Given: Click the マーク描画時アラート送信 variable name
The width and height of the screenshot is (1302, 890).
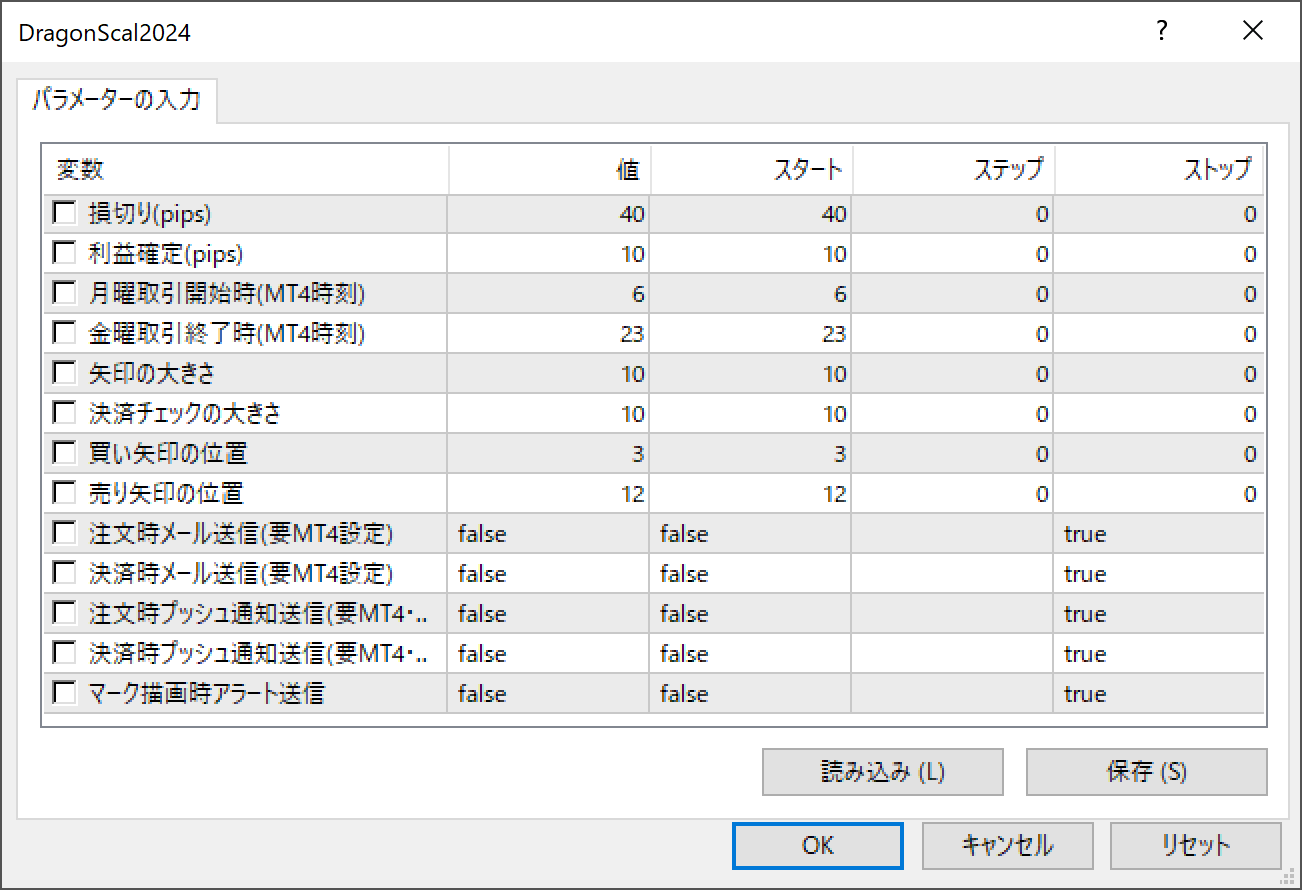Looking at the screenshot, I should click(206, 693).
